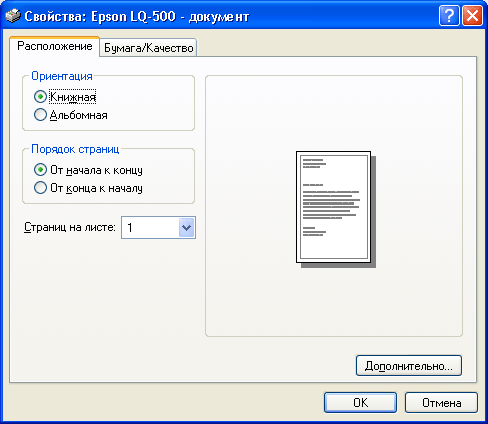
Task: Enable От конца к началу page order
Action: pos(40,188)
